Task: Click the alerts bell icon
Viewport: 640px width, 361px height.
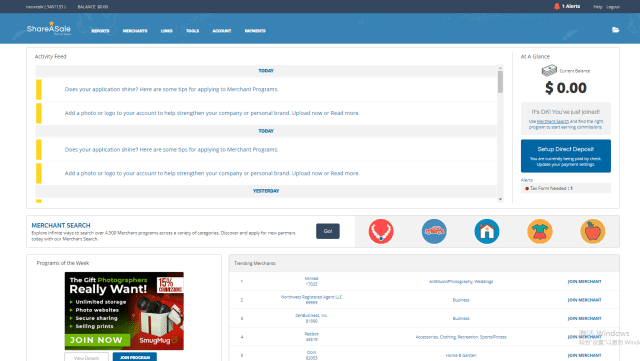Action: pos(557,6)
